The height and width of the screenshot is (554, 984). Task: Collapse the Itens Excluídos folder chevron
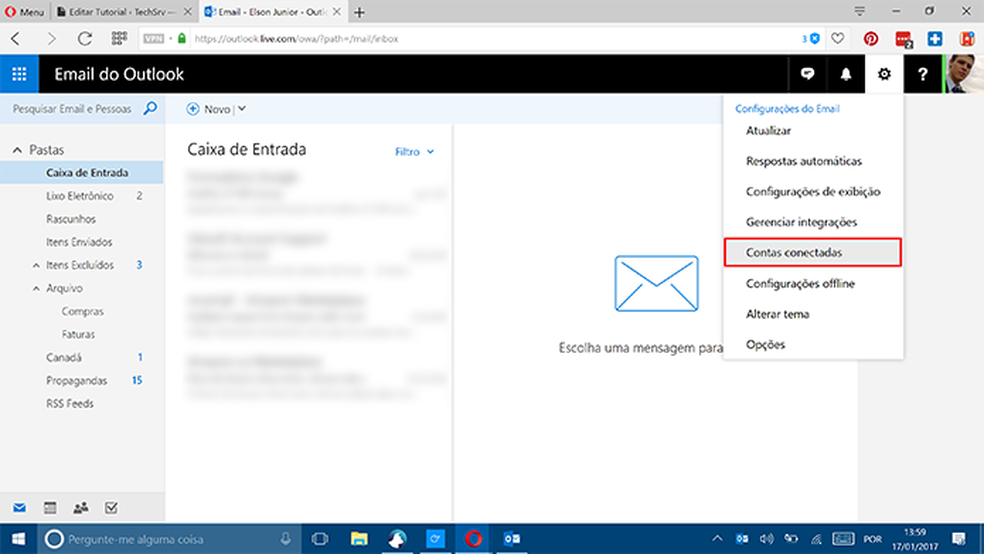click(x=36, y=265)
